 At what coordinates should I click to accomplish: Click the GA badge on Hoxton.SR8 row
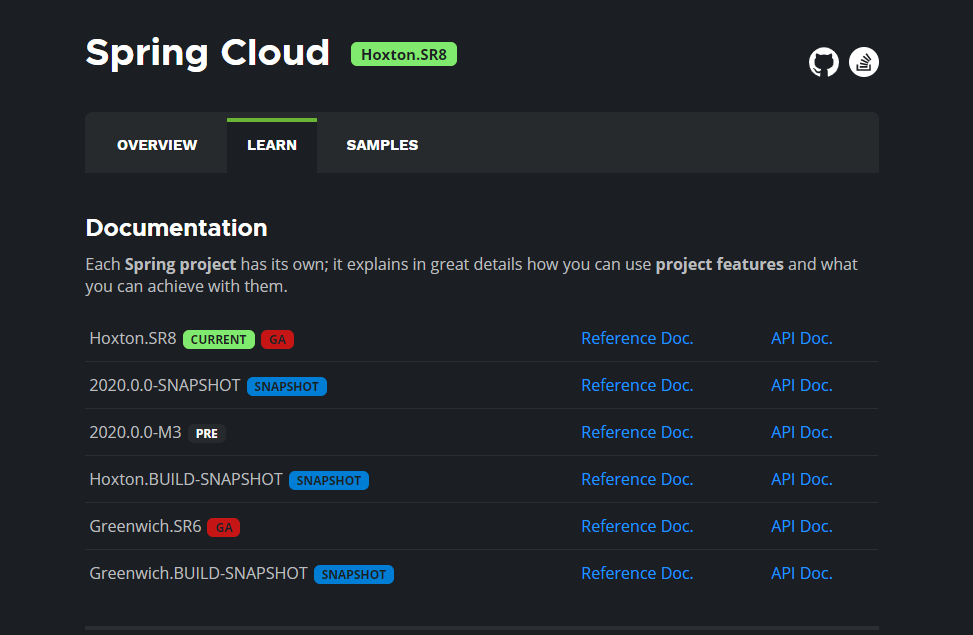(277, 340)
